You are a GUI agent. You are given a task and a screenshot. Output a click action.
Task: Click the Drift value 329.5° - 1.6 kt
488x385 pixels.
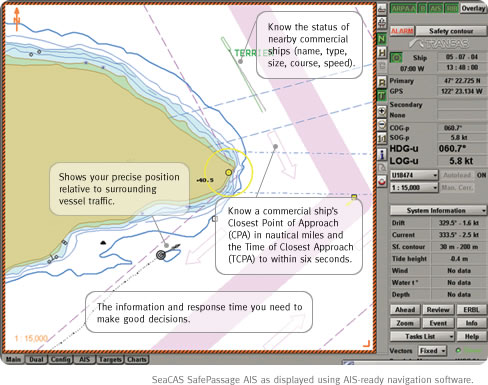point(459,223)
